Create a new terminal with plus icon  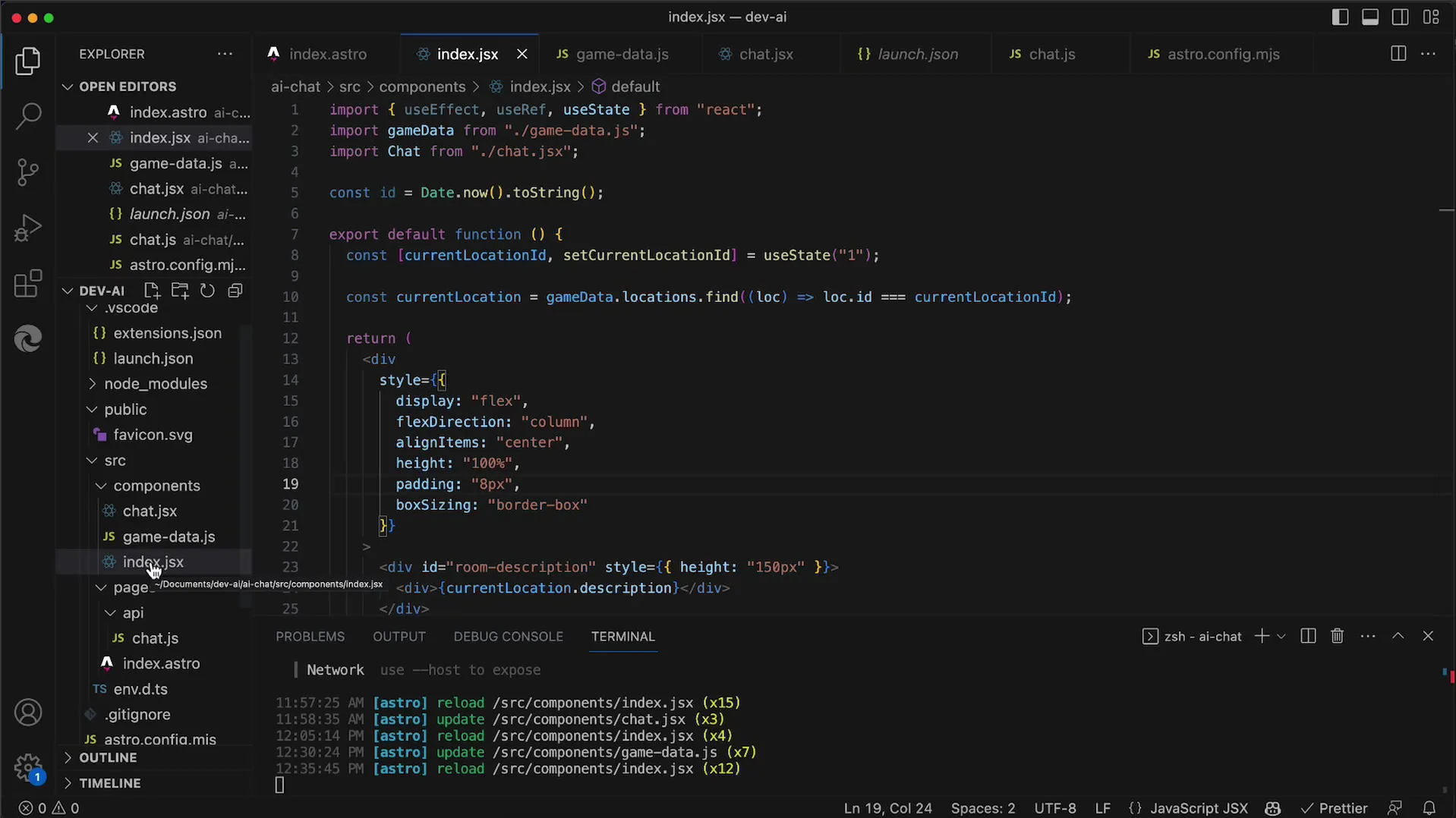pyautogui.click(x=1261, y=636)
